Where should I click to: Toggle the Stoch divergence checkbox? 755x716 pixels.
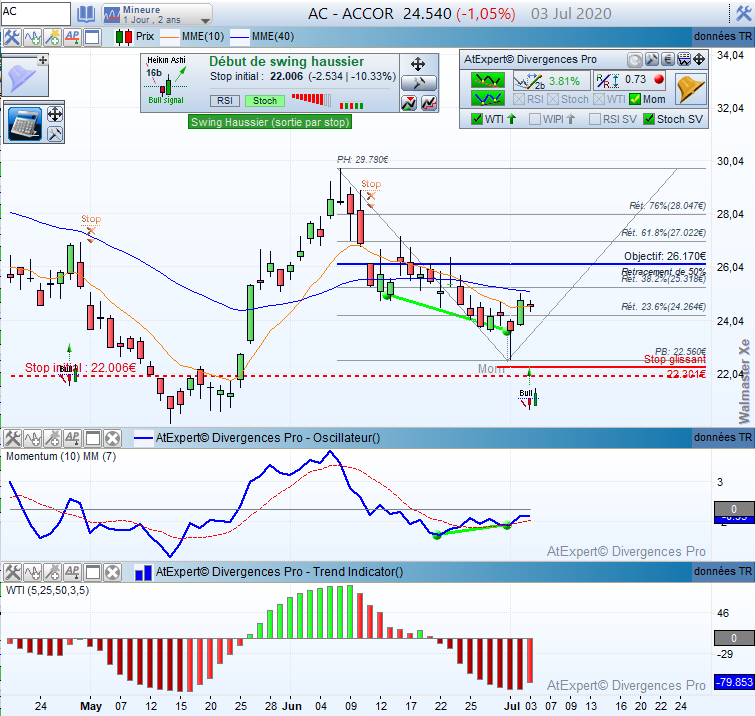point(553,99)
